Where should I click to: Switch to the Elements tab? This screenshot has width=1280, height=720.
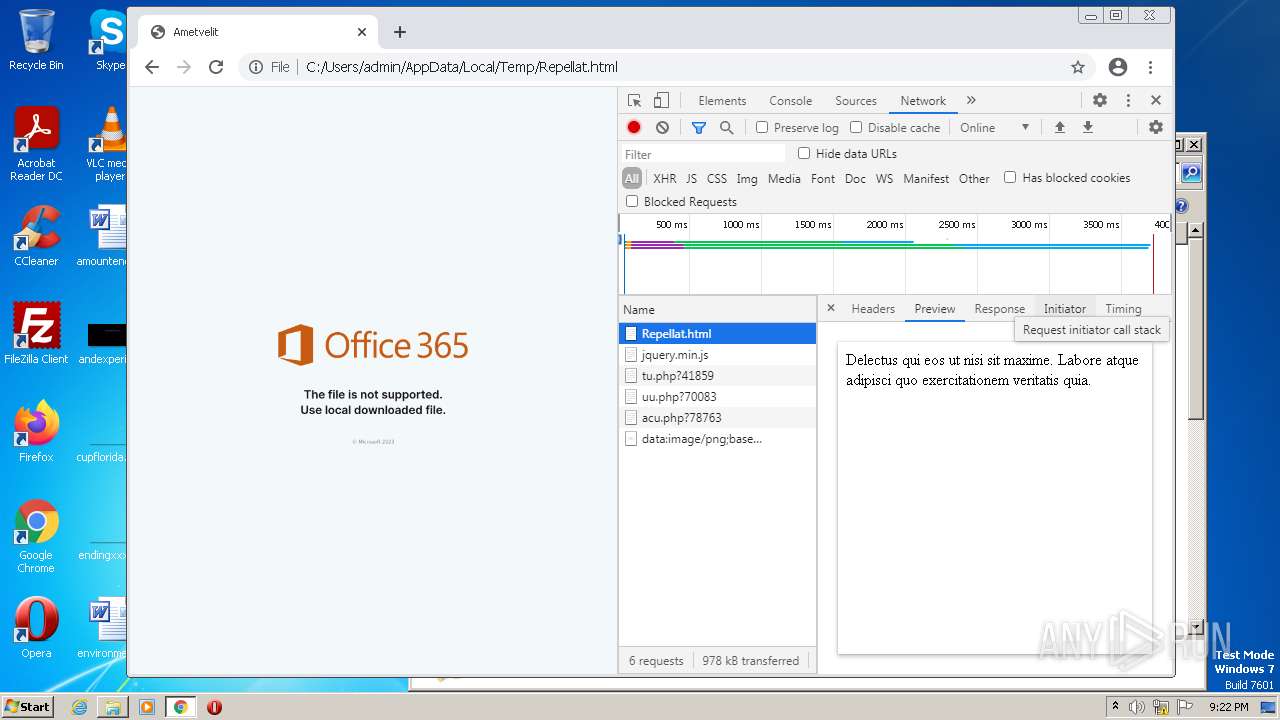pyautogui.click(x=722, y=101)
